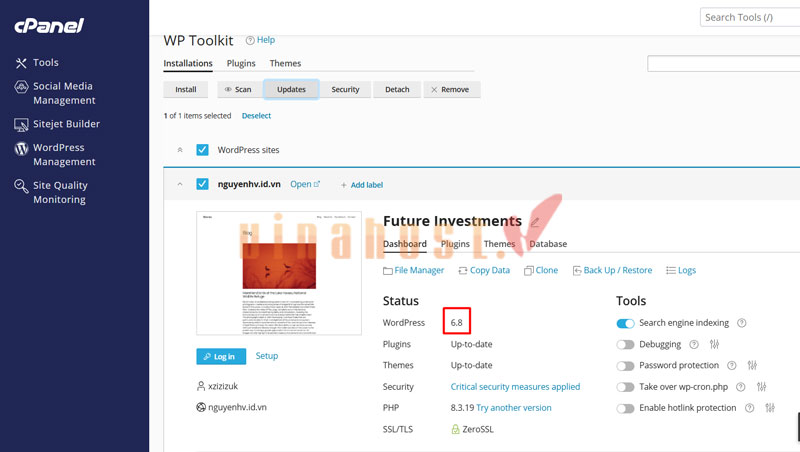The image size is (800, 452).
Task: Open Site Quality Monitoring in sidebar
Action: click(51, 192)
